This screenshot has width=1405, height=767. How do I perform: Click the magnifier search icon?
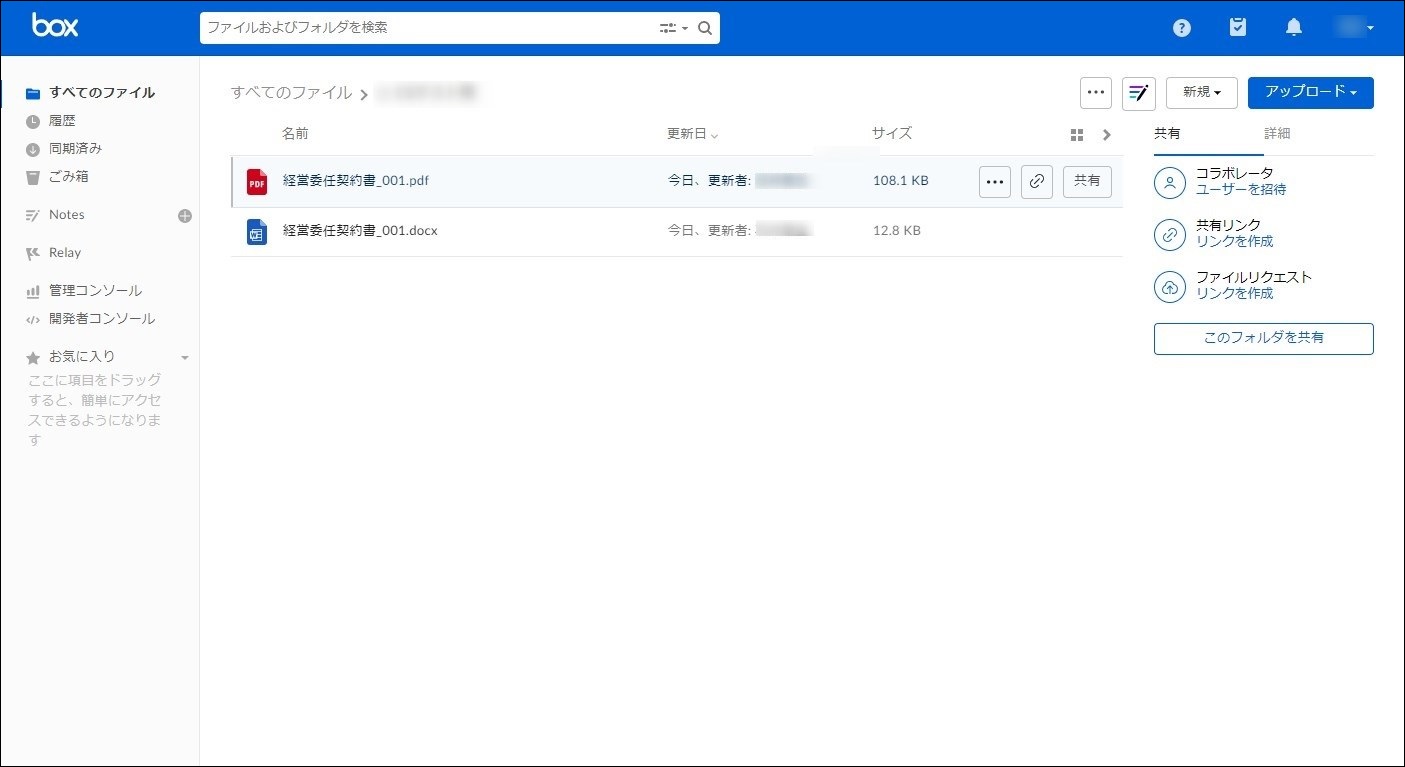705,28
